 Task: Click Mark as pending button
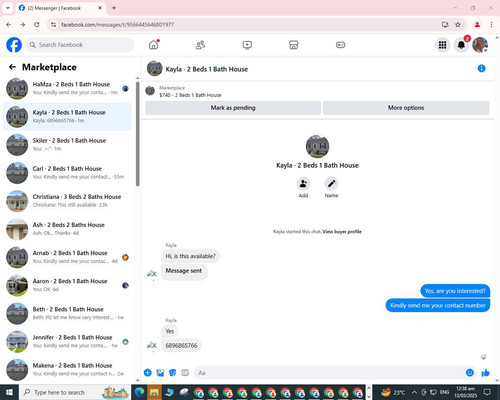[x=233, y=108]
